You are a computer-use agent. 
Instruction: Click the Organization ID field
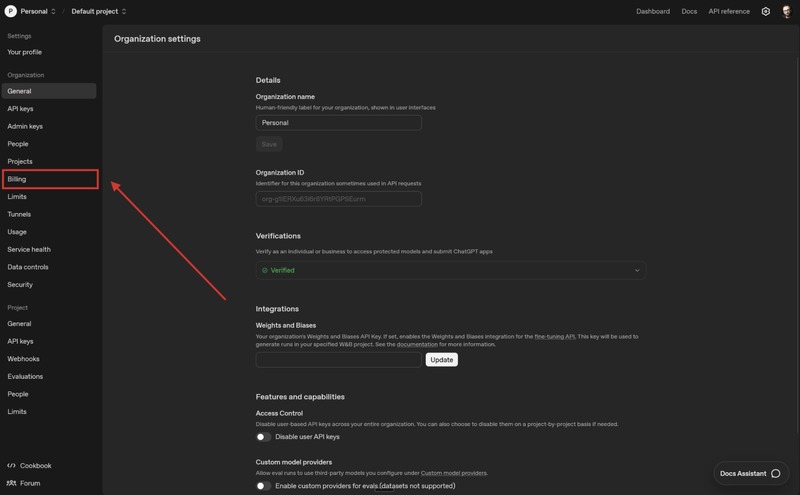click(x=339, y=199)
